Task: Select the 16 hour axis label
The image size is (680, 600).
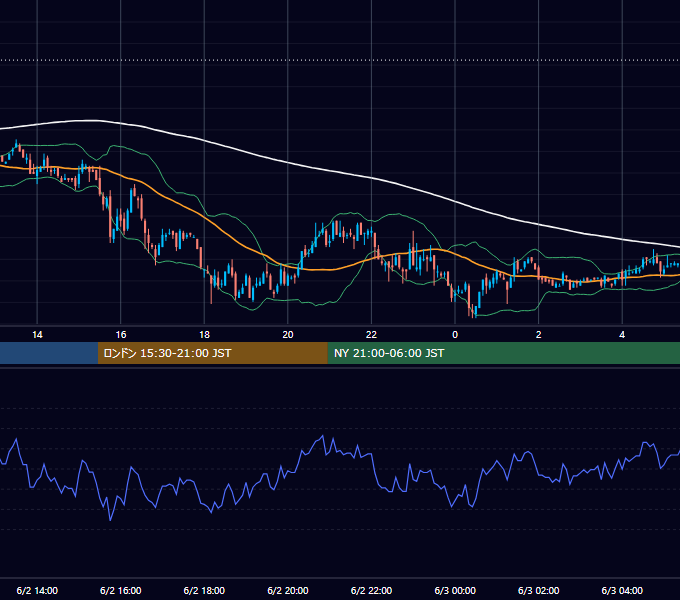Action: pos(121,335)
